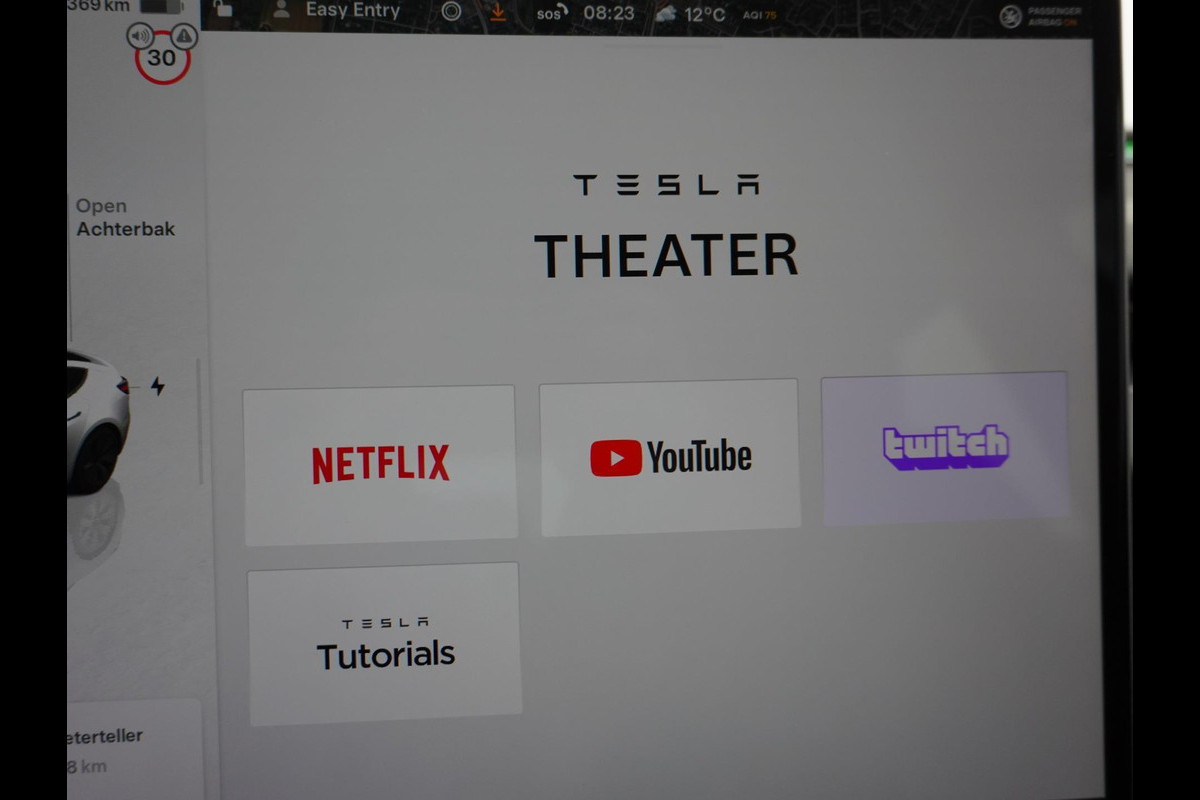Tap the 30 speed limit sign
The image size is (1200, 800).
click(162, 58)
